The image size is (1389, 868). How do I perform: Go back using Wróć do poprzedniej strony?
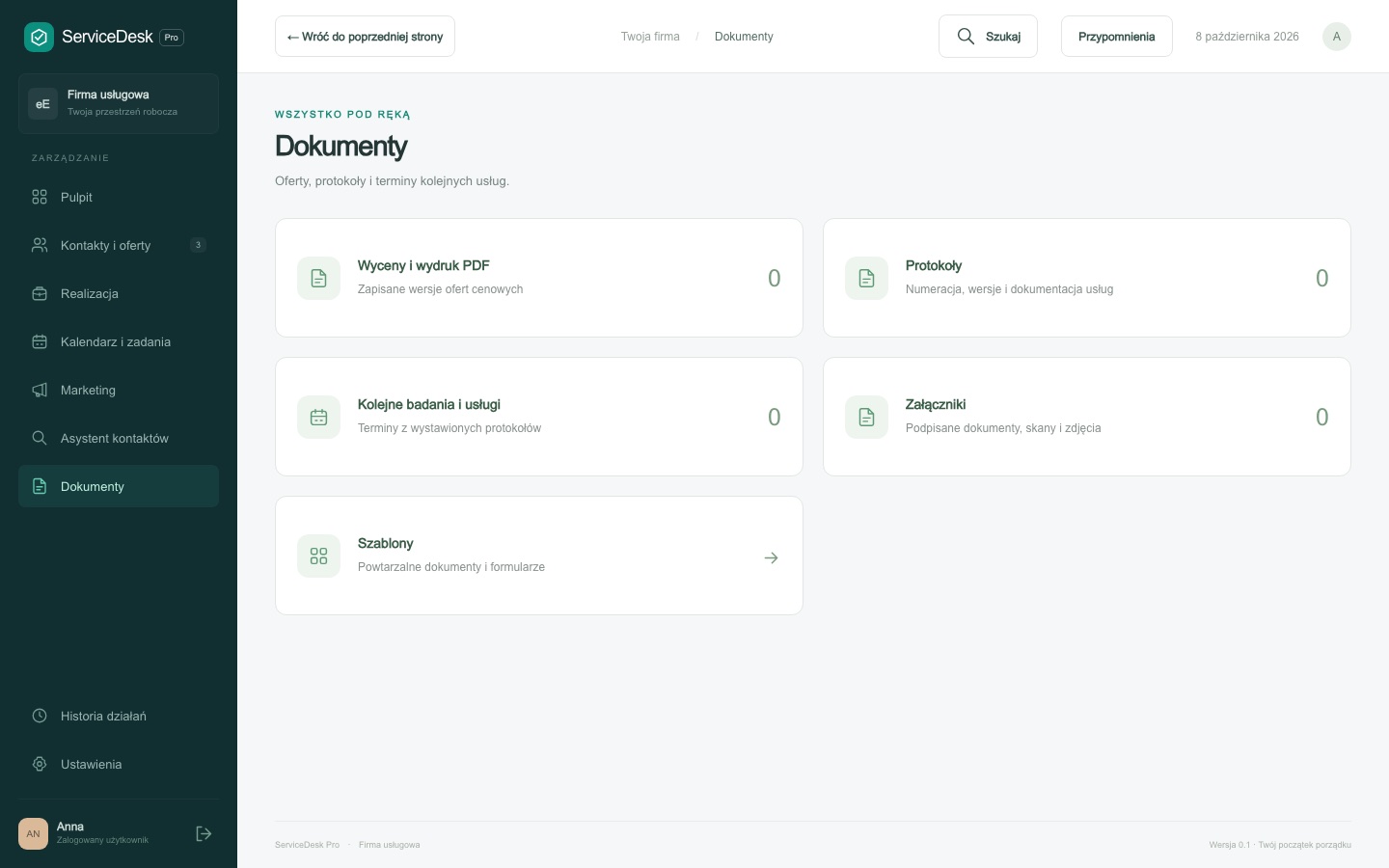(365, 37)
